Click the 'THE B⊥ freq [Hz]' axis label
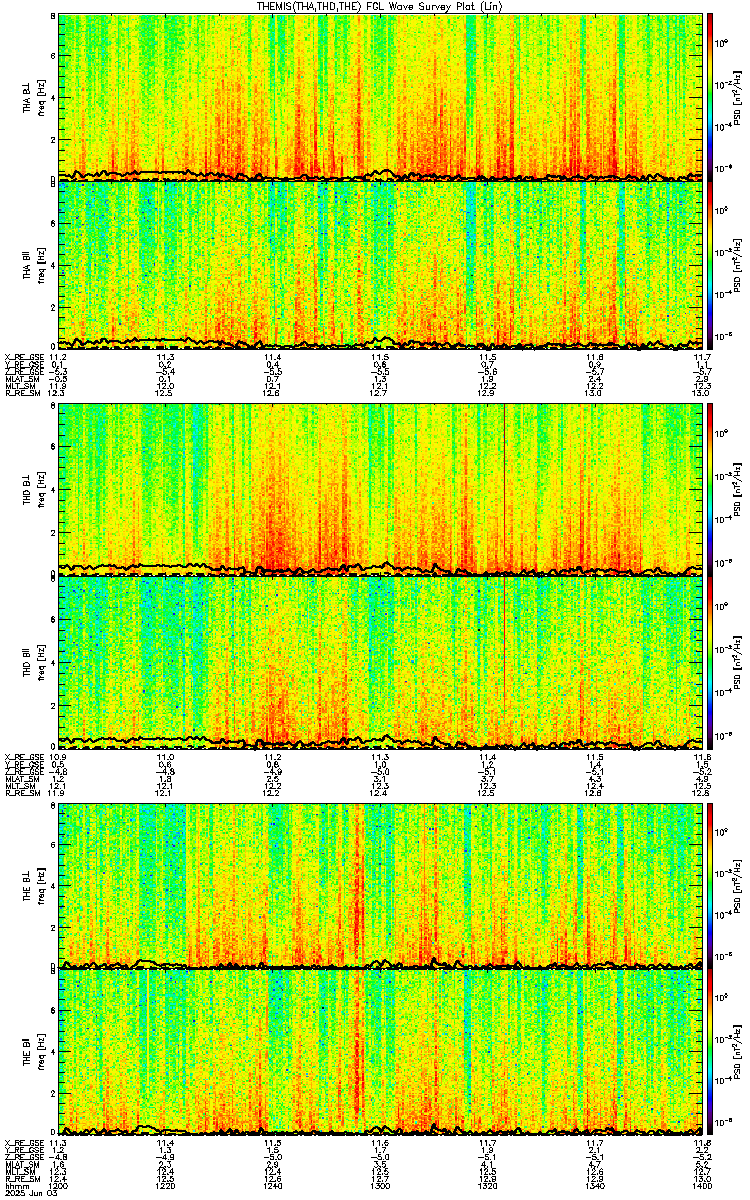 pyautogui.click(x=33, y=885)
